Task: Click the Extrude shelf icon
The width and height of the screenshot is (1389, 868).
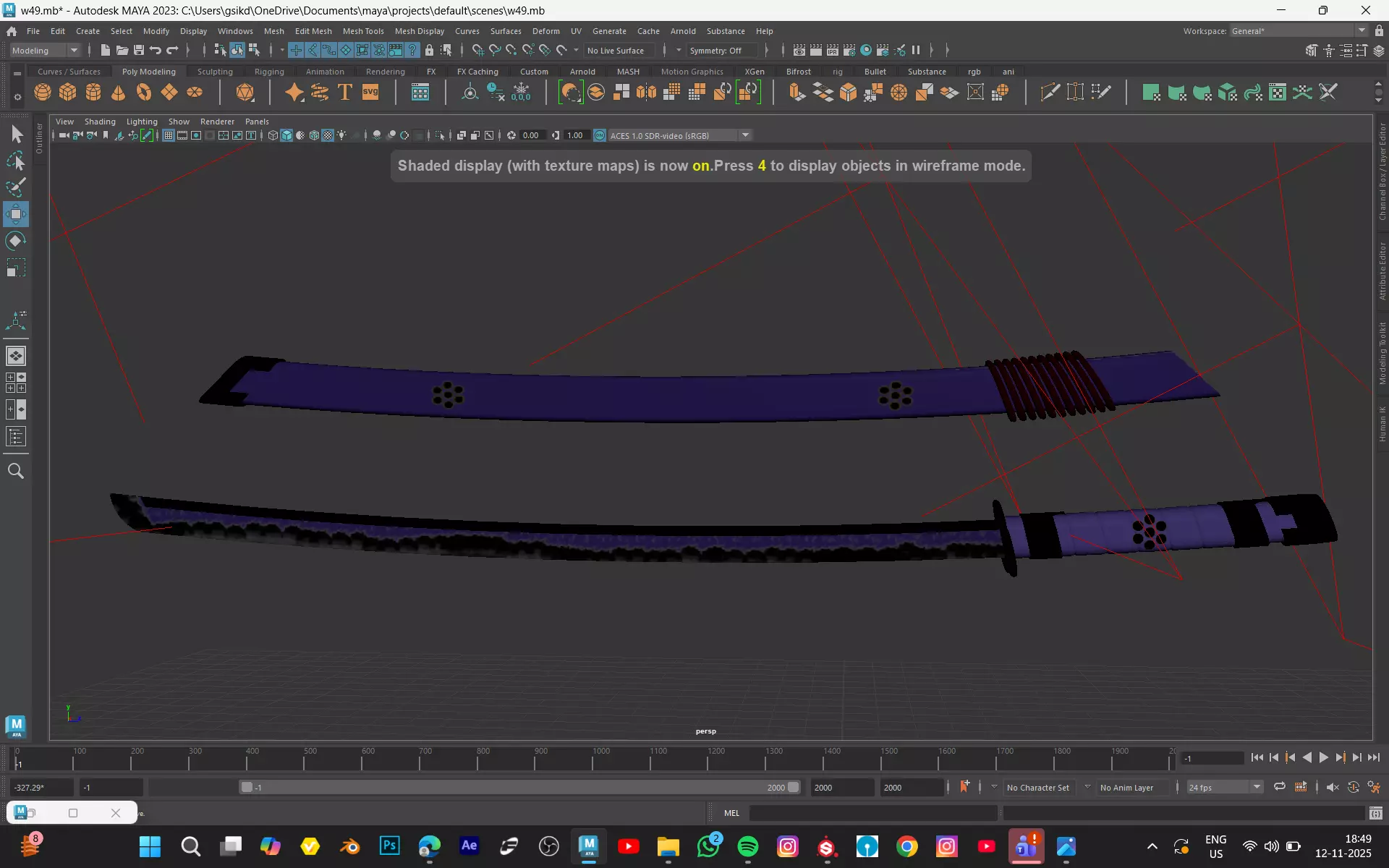Action: [x=797, y=93]
